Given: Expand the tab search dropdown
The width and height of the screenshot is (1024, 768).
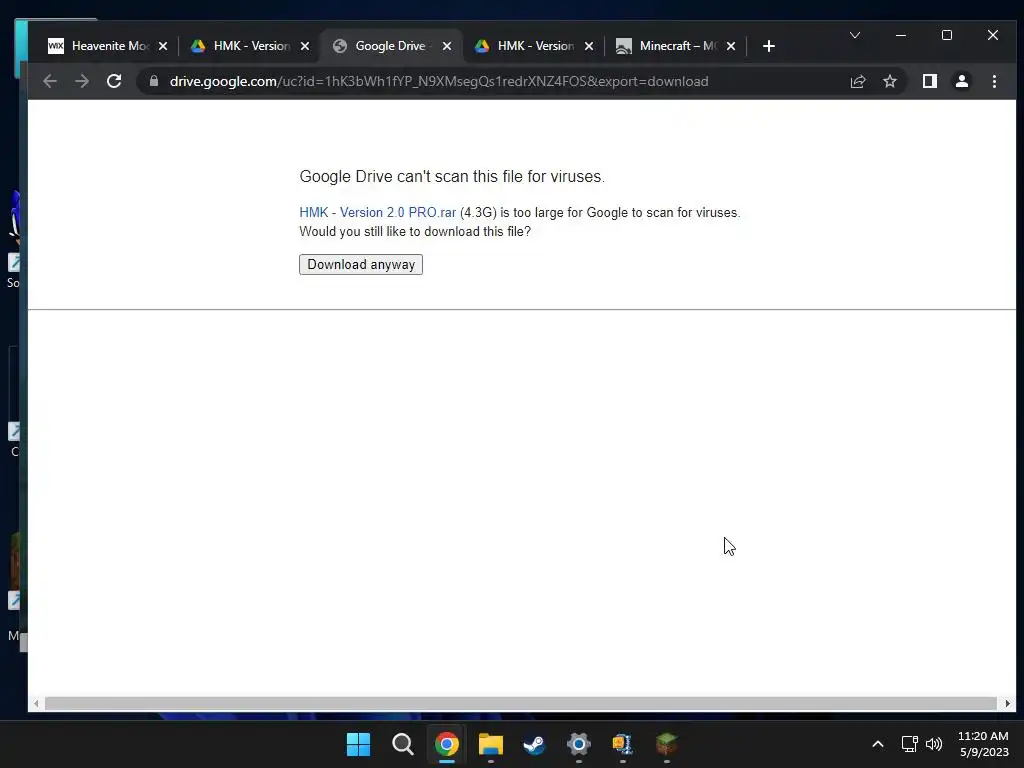Looking at the screenshot, I should pyautogui.click(x=855, y=35).
